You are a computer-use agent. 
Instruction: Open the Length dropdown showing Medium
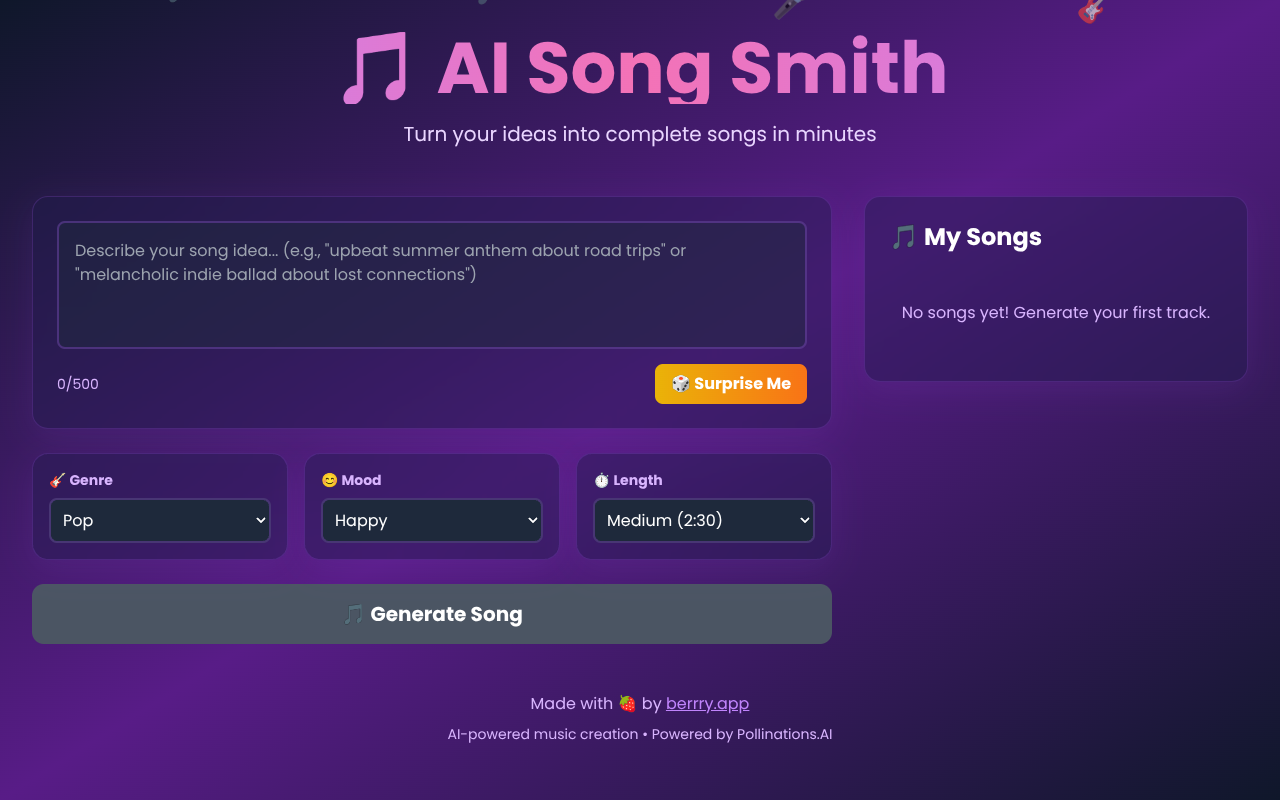pyautogui.click(x=703, y=520)
